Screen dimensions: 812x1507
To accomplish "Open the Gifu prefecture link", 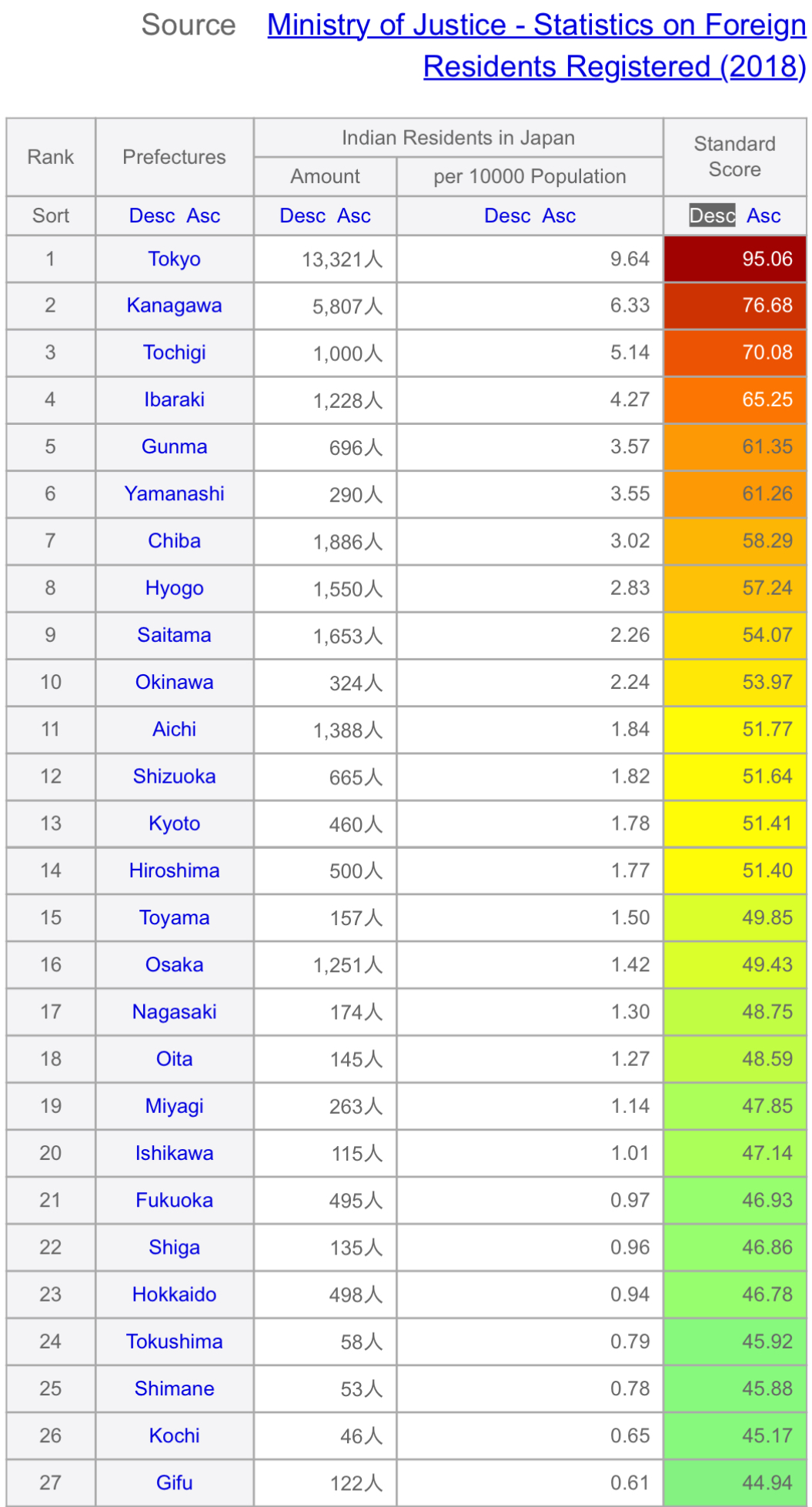I will click(175, 1483).
